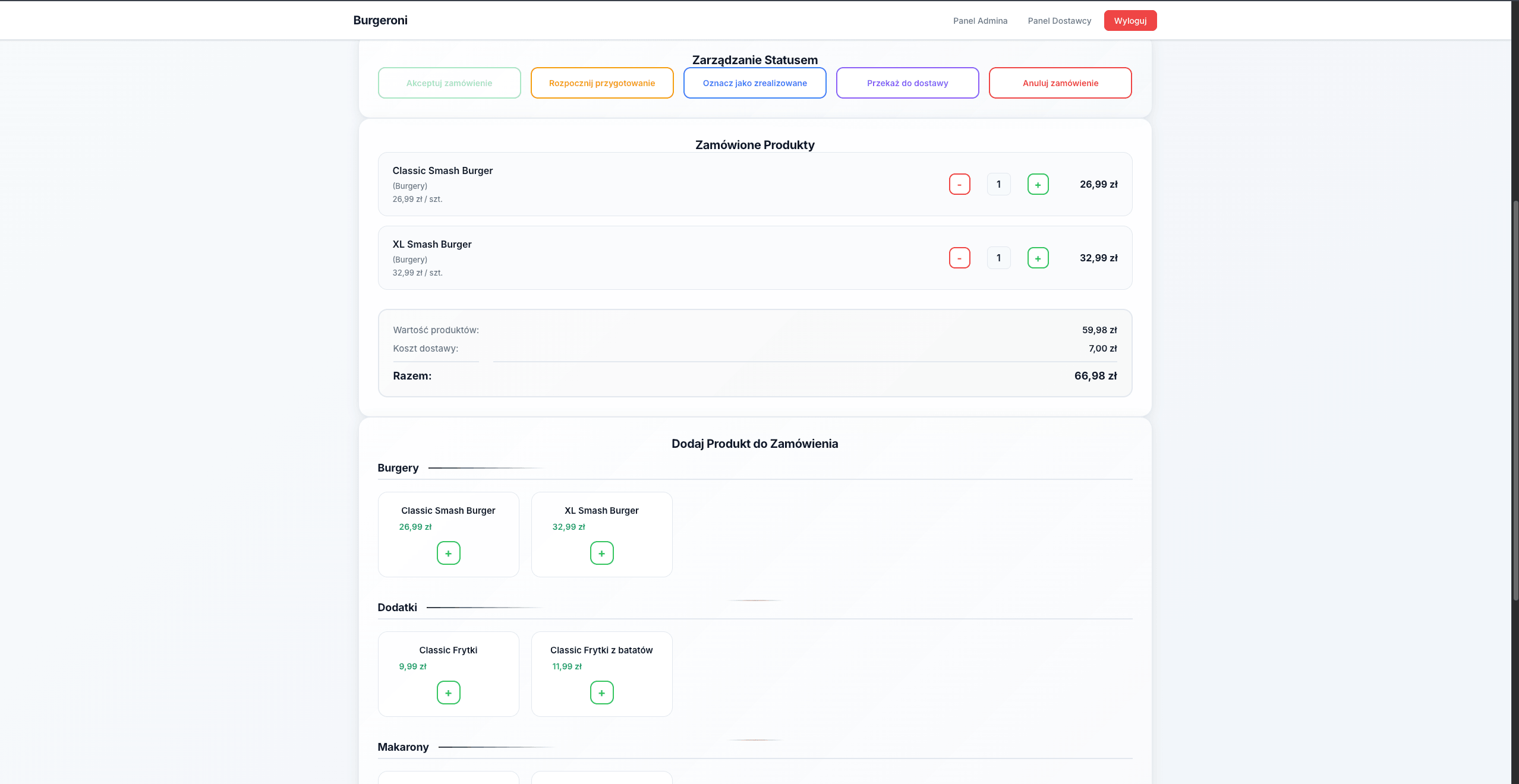The height and width of the screenshot is (784, 1519).
Task: Click Classic Frytki card title
Action: coord(448,650)
